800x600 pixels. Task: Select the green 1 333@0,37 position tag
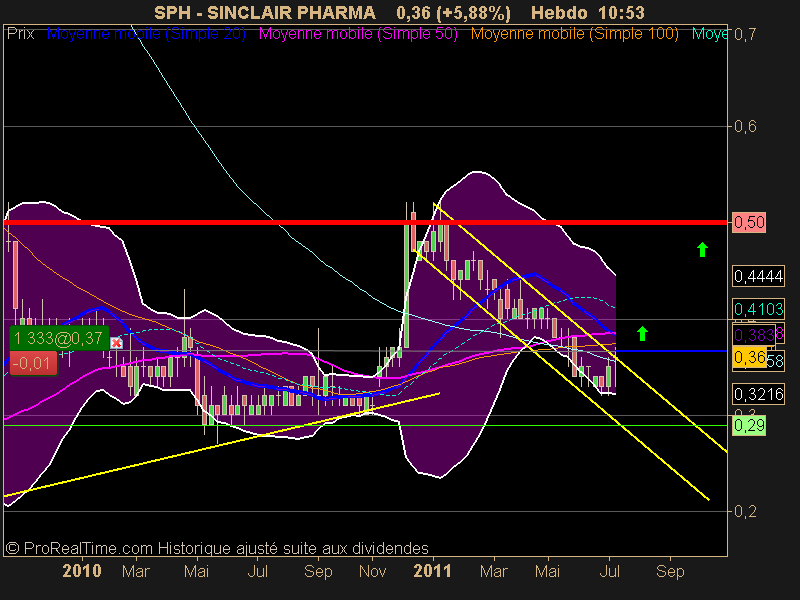click(59, 338)
